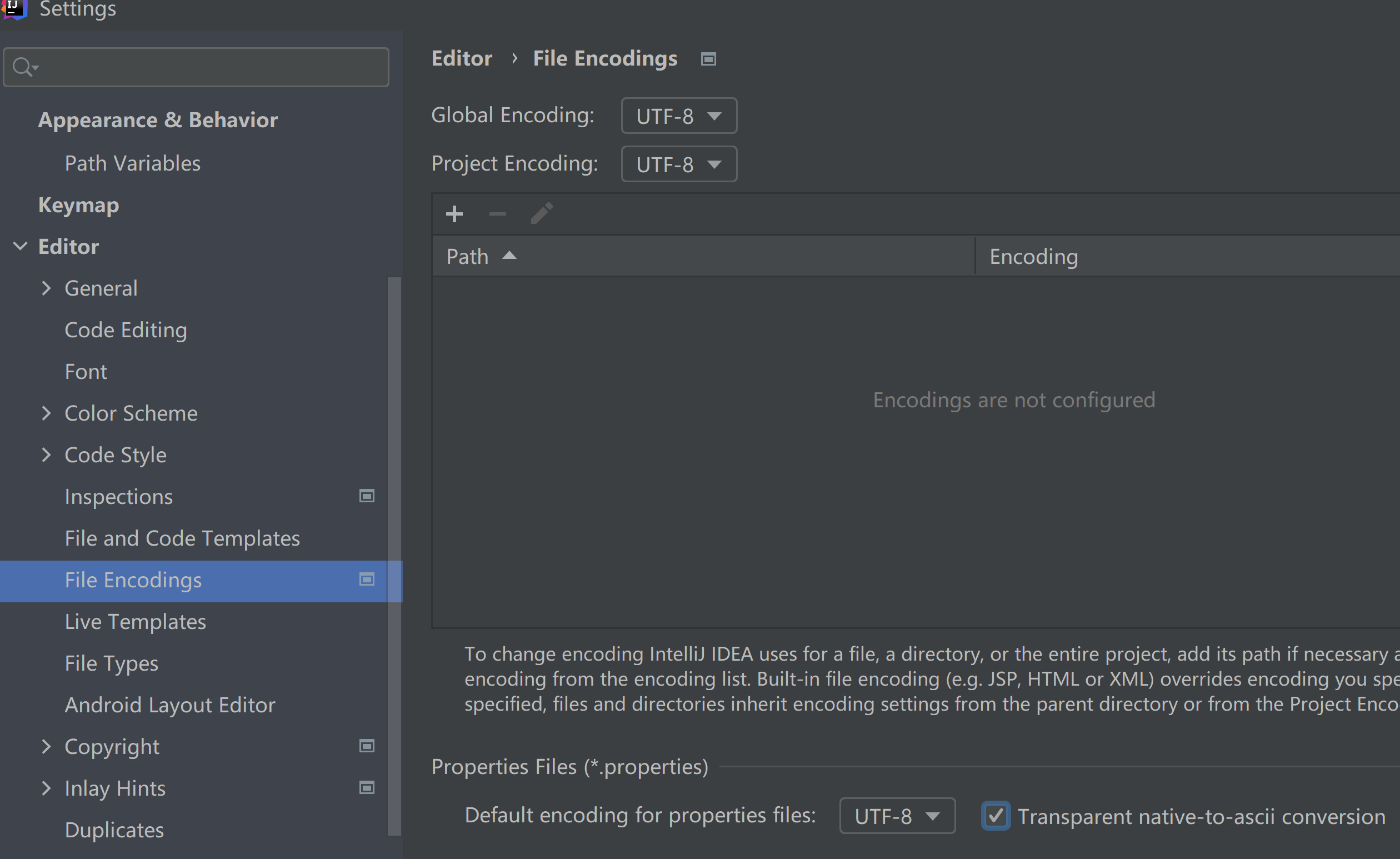1400x859 pixels.
Task: Open the Project Encoding dropdown
Action: click(x=679, y=164)
